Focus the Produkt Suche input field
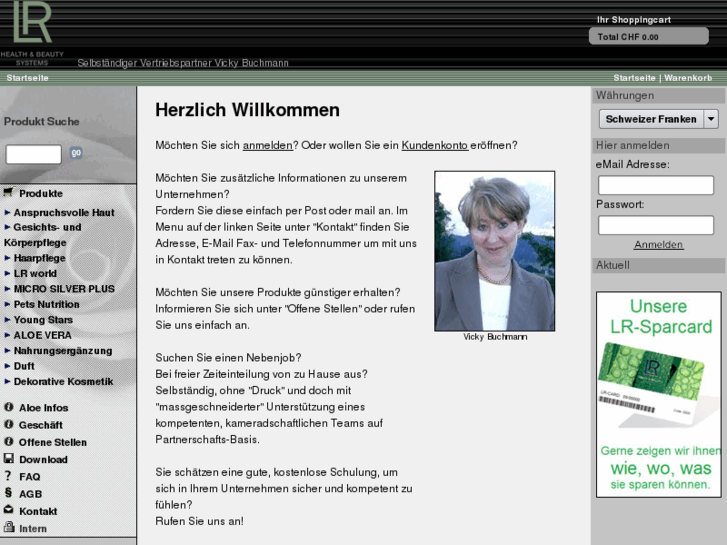This screenshot has height=545, width=727. point(33,154)
